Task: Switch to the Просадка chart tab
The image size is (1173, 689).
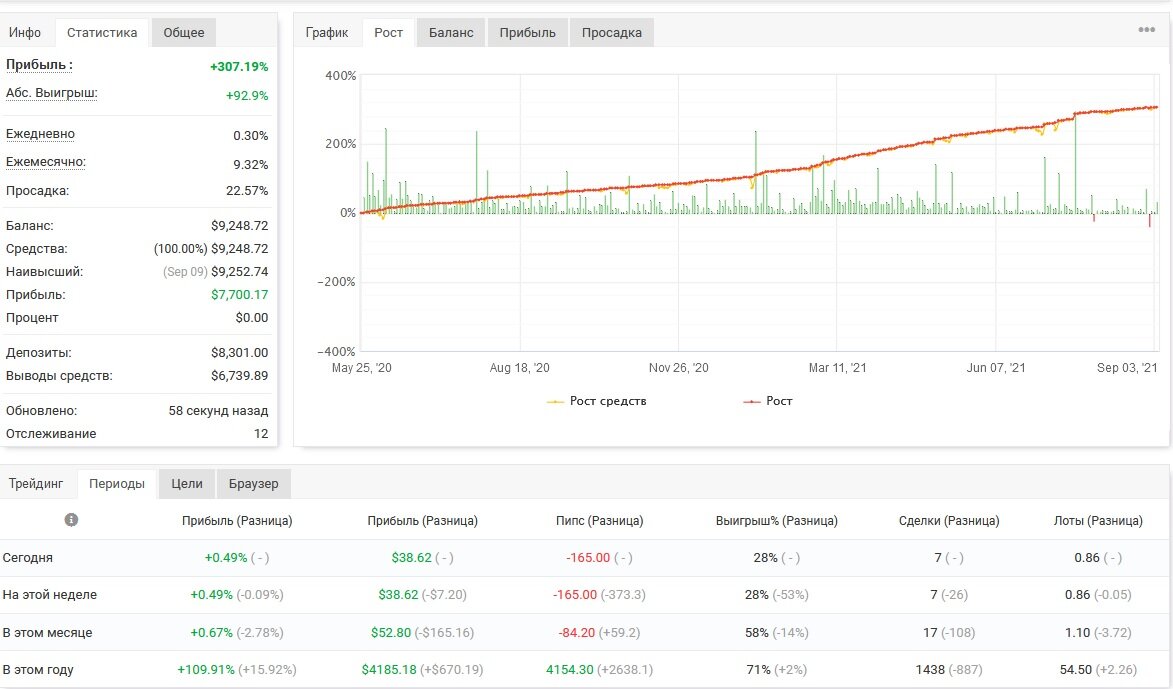Action: (612, 32)
